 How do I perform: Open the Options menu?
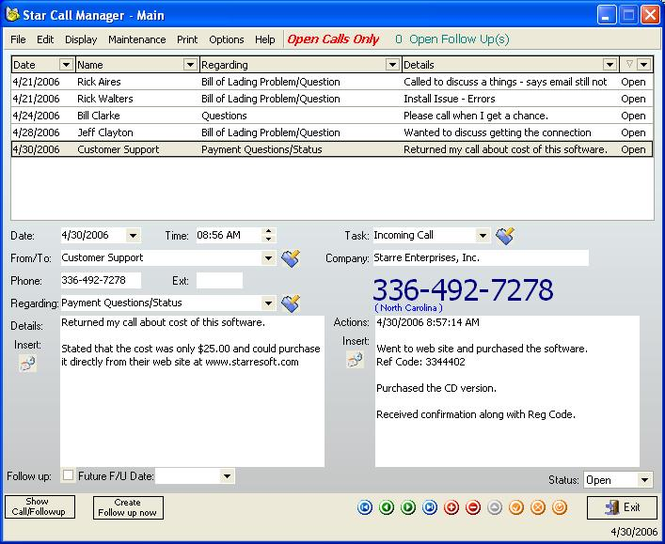226,39
